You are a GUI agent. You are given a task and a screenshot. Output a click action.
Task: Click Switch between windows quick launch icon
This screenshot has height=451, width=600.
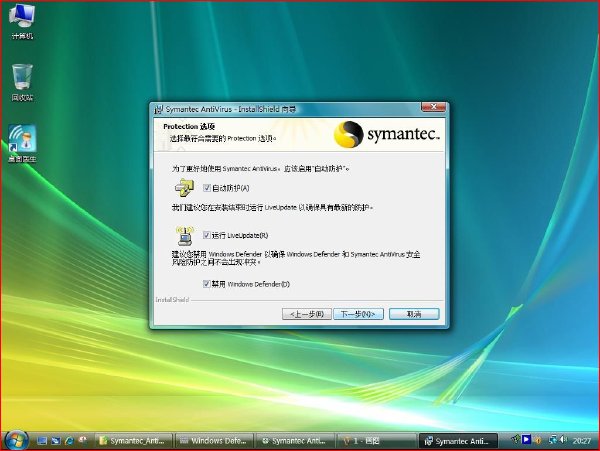[56, 441]
